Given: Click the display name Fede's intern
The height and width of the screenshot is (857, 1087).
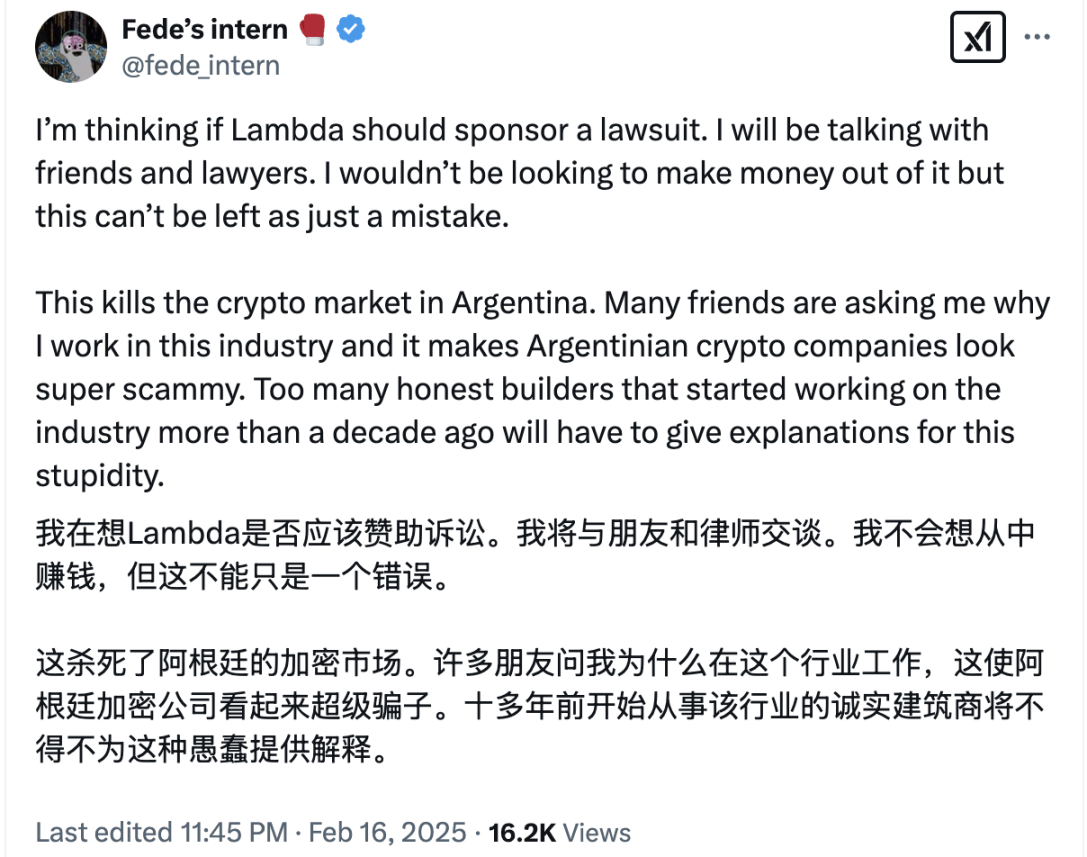Looking at the screenshot, I should coord(204,29).
